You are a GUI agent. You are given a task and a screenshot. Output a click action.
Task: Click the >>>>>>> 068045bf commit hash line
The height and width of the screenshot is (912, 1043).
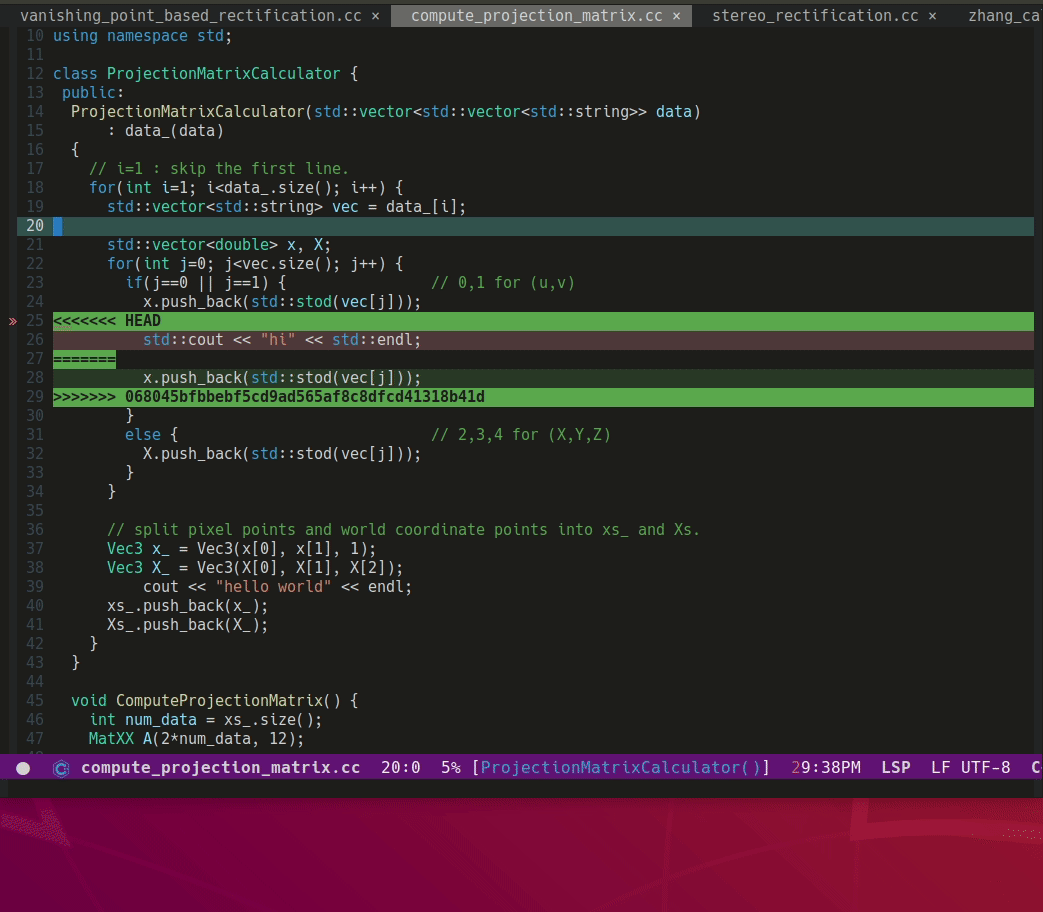click(x=543, y=397)
